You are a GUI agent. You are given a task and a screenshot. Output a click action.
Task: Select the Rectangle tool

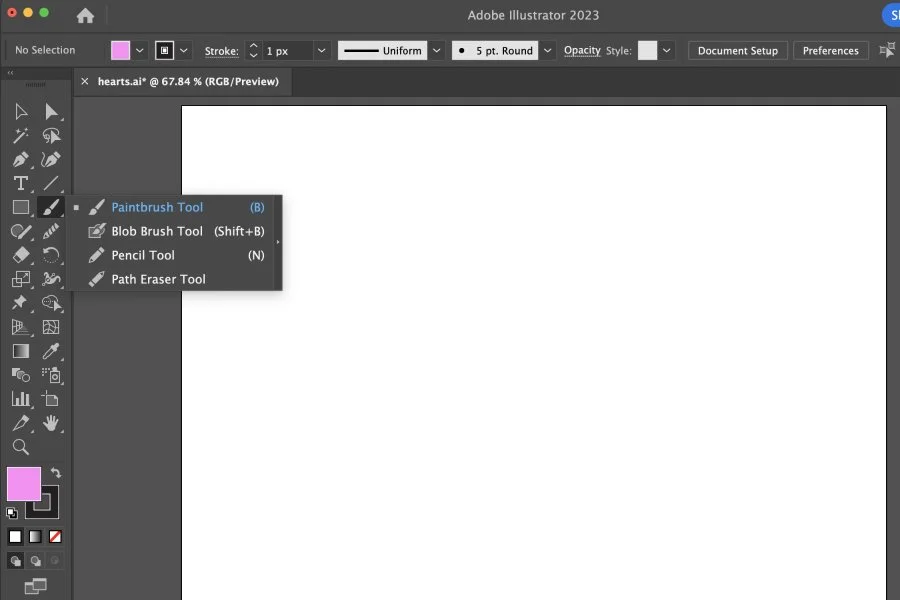coord(21,207)
